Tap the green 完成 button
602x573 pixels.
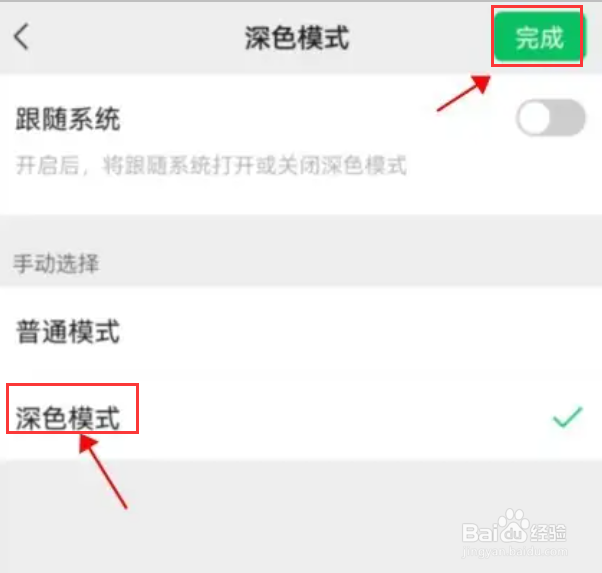click(x=538, y=37)
